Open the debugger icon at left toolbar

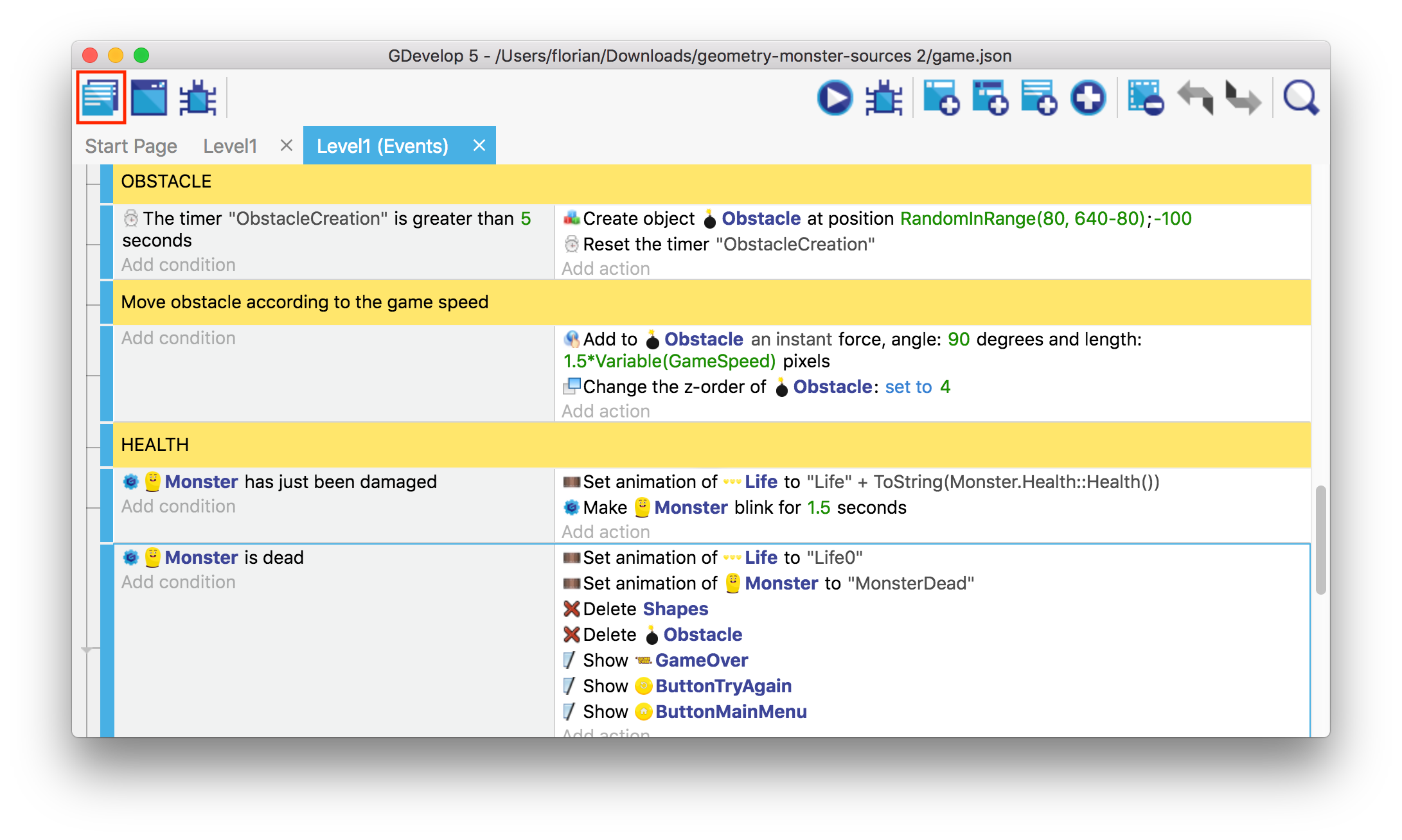[x=198, y=98]
